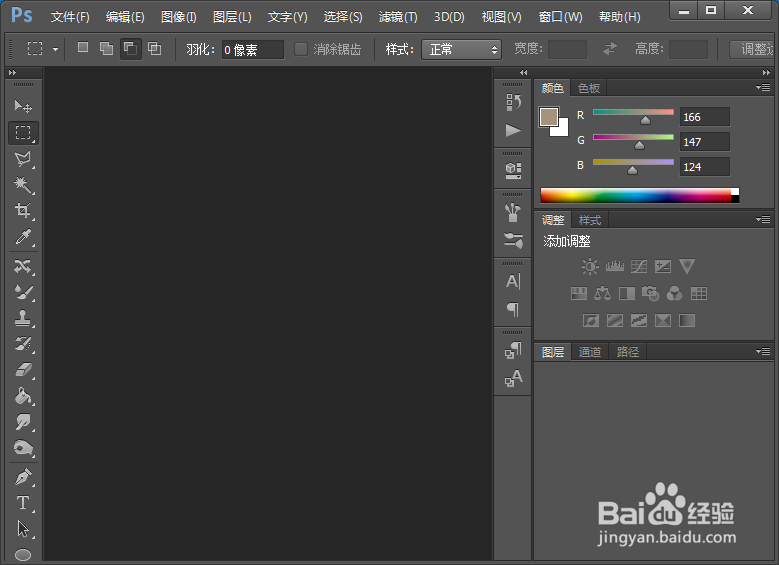Open the Character Styles panel icon
This screenshot has height=565, width=779.
click(x=513, y=378)
